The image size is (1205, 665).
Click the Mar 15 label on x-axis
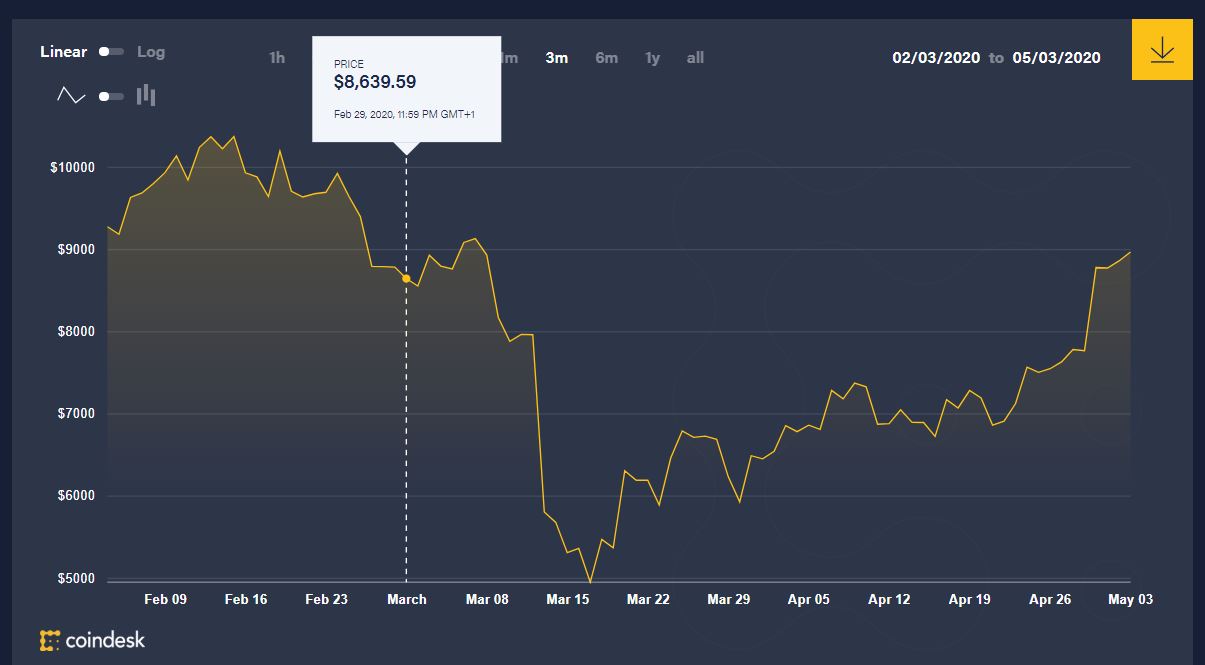click(x=568, y=599)
